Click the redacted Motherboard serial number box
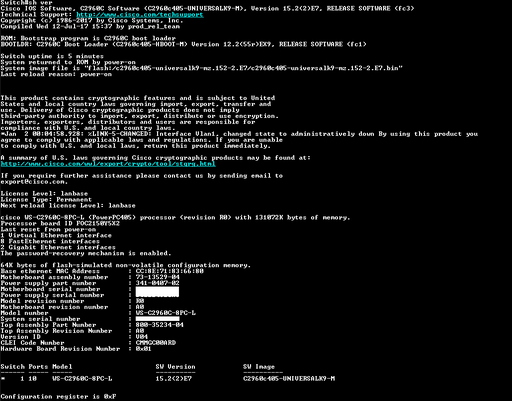 pyautogui.click(x=157, y=291)
